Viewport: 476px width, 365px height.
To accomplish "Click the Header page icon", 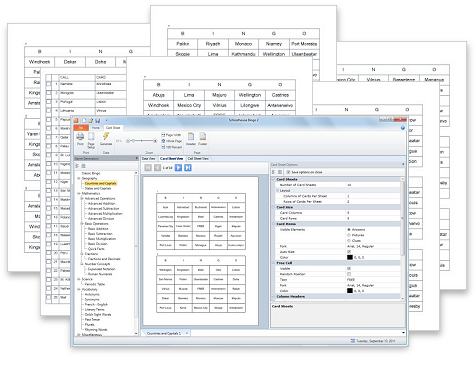I will [191, 136].
